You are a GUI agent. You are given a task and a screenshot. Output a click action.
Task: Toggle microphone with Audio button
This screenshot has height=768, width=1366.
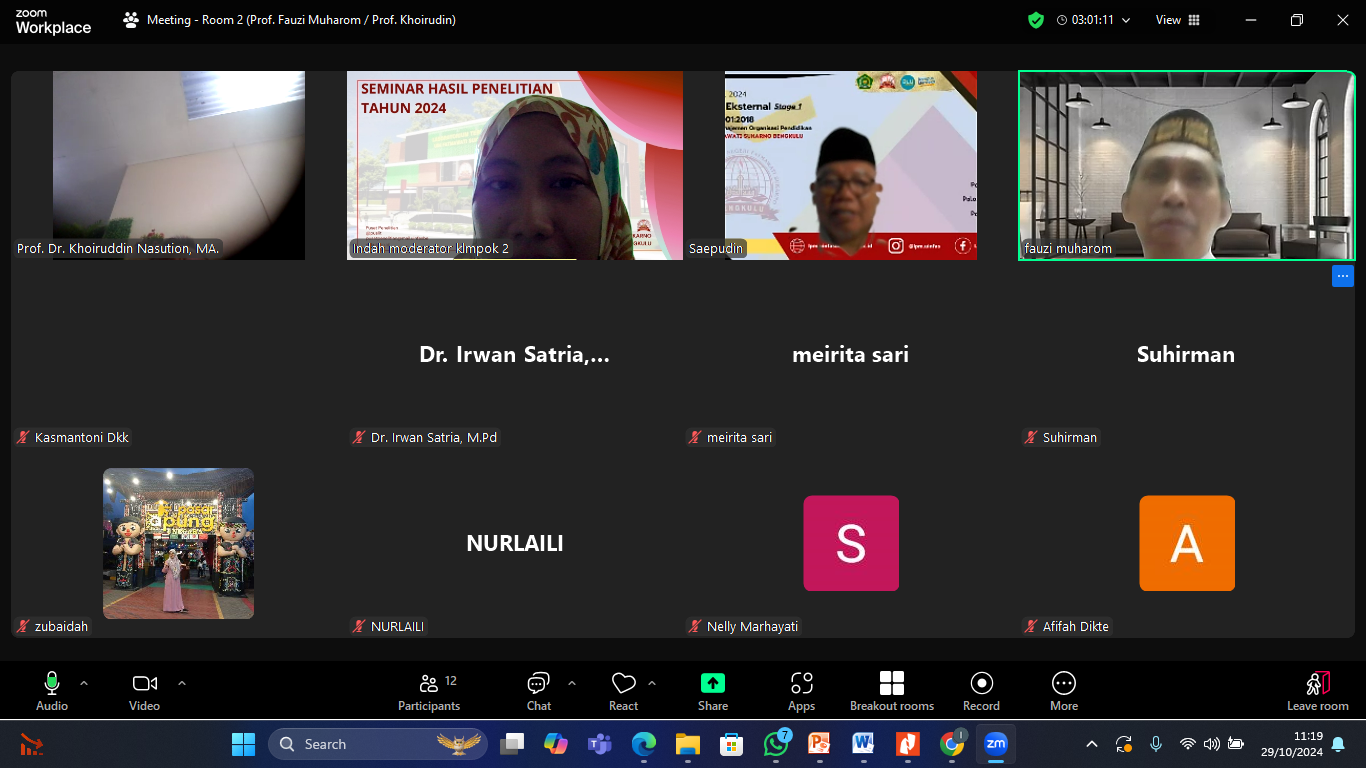point(52,691)
